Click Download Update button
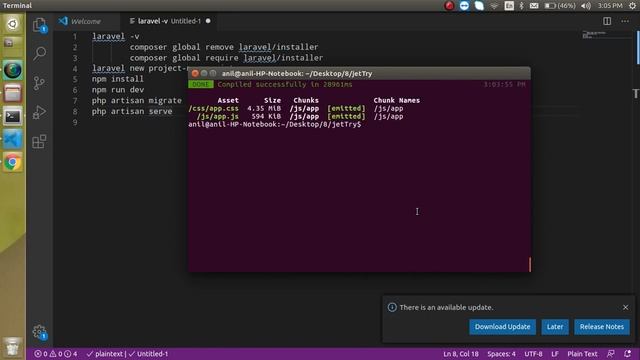Screen dimensions: 640x360 (502, 327)
